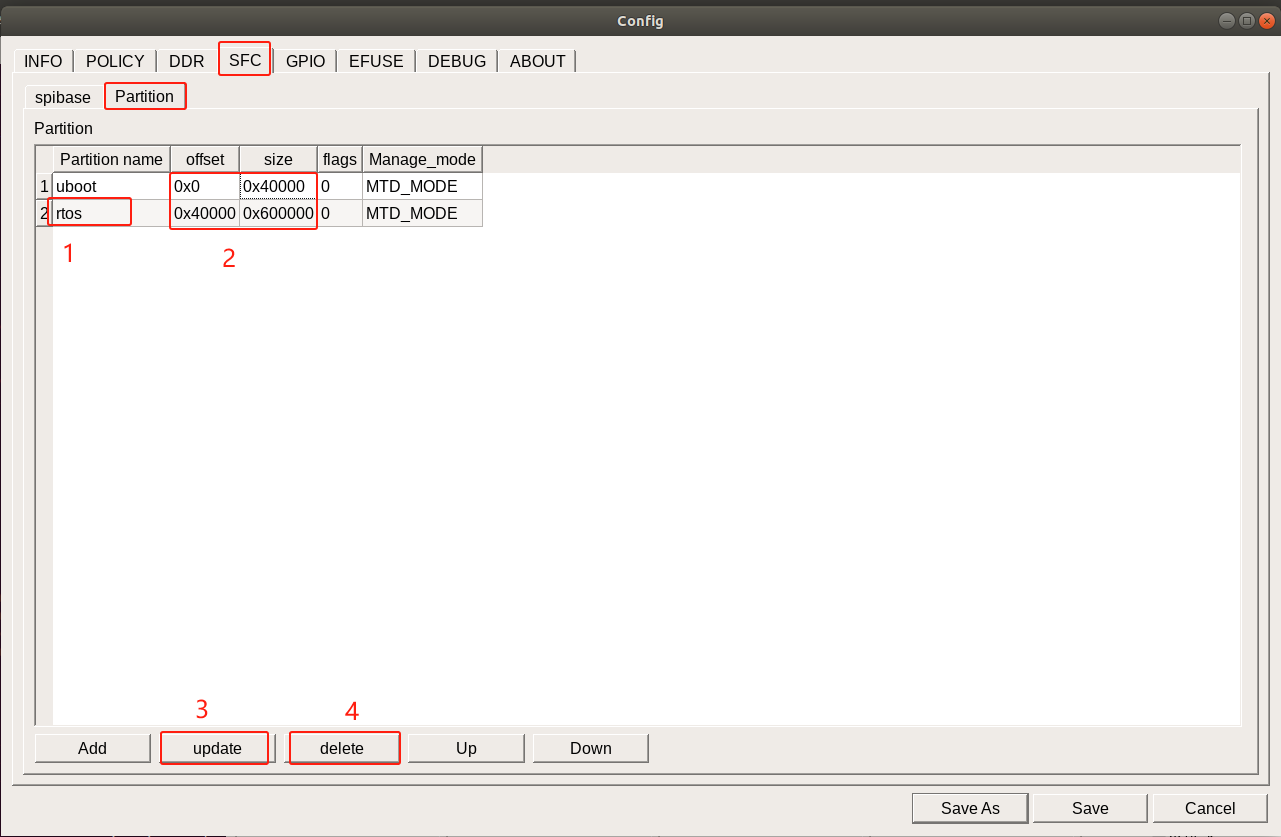Screen dimensions: 1281x837
Task: Open the DEBUG tab
Action: point(456,61)
